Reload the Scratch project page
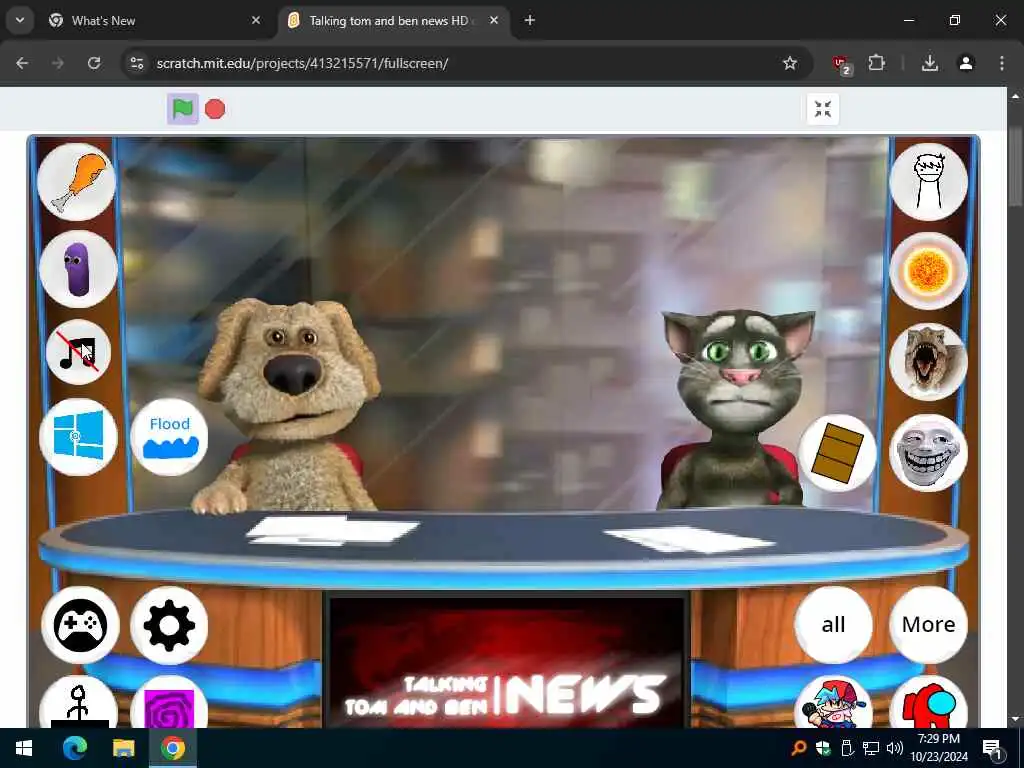The height and width of the screenshot is (768, 1024). coord(94,63)
